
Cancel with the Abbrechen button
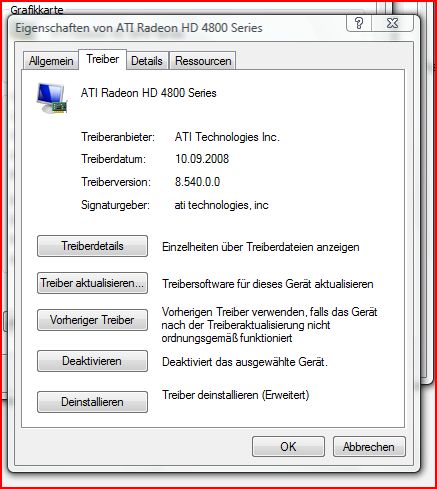click(369, 446)
